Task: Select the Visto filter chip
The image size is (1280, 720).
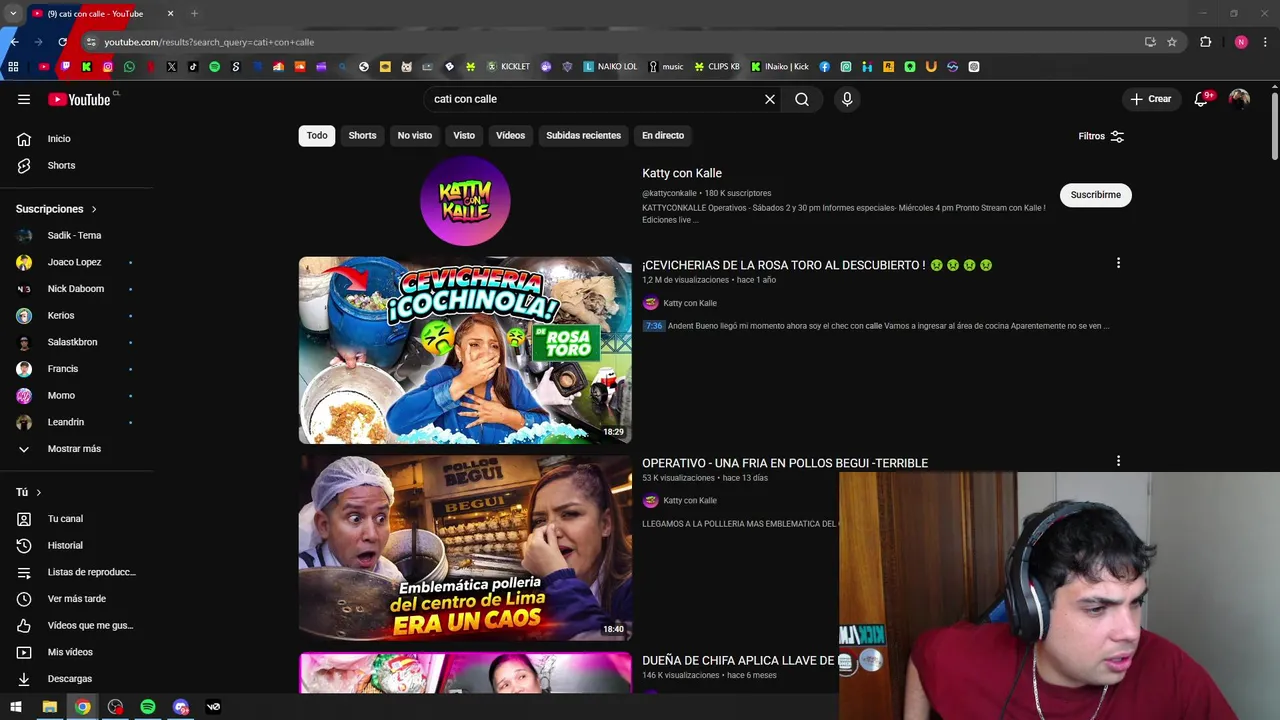Action: point(464,135)
